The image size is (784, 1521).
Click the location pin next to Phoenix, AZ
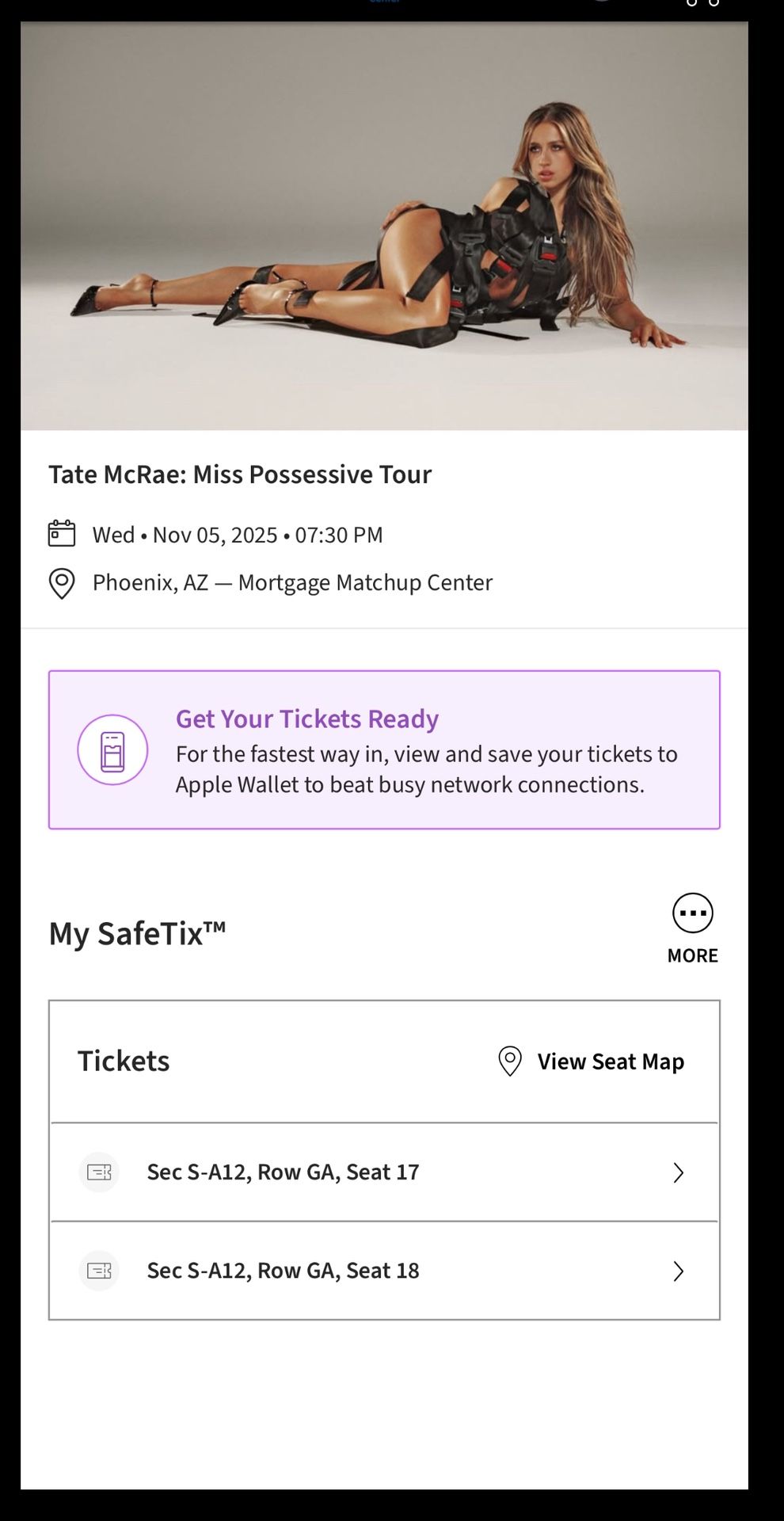click(x=62, y=584)
